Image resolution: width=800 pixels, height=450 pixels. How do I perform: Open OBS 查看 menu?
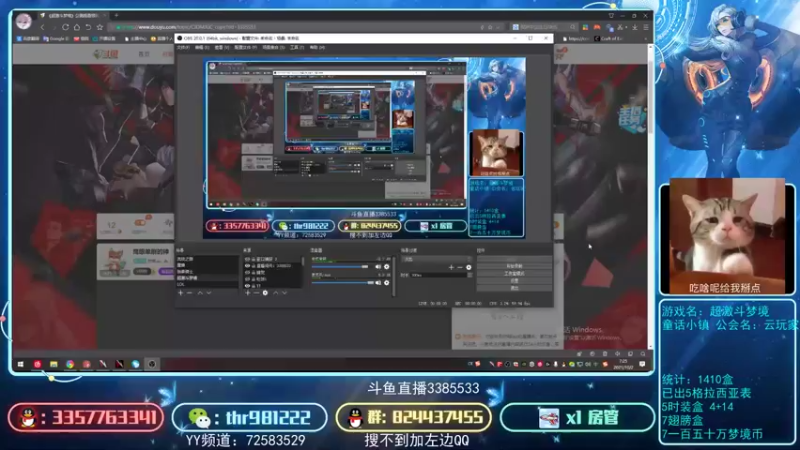coord(221,47)
